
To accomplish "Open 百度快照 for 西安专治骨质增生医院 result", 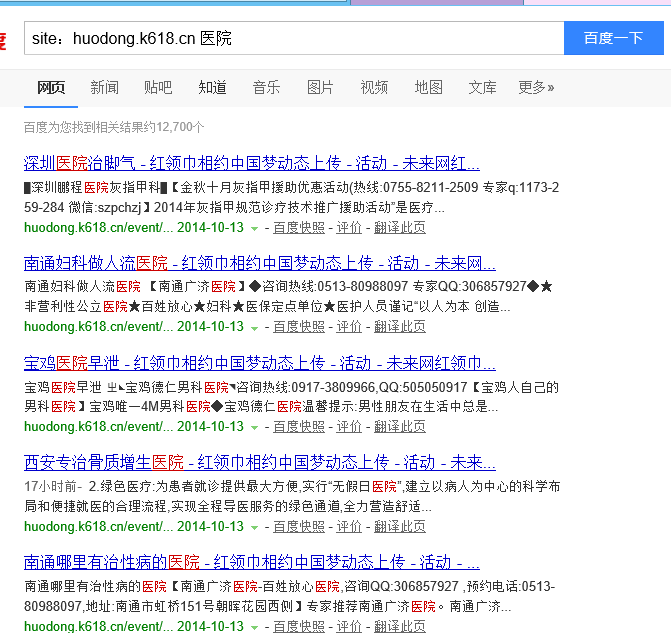I will point(299,526).
